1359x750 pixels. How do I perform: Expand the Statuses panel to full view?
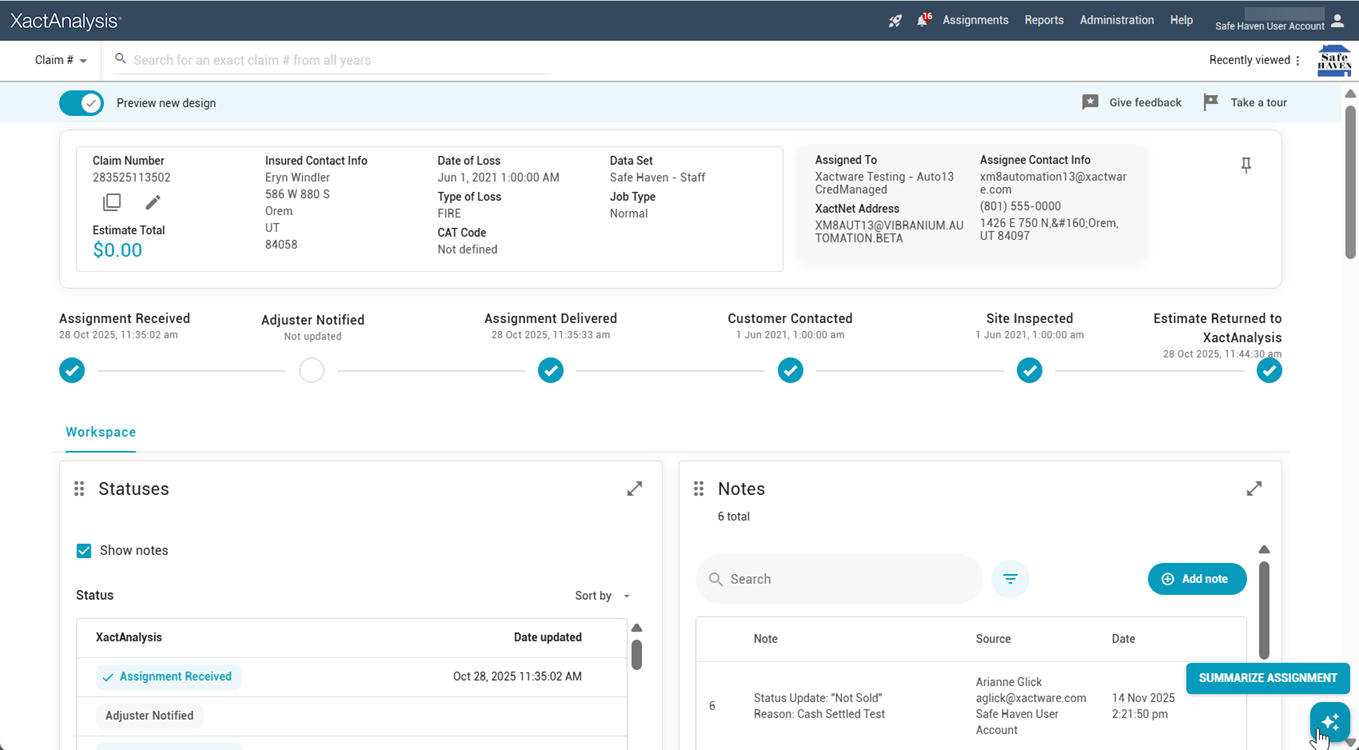tap(634, 489)
